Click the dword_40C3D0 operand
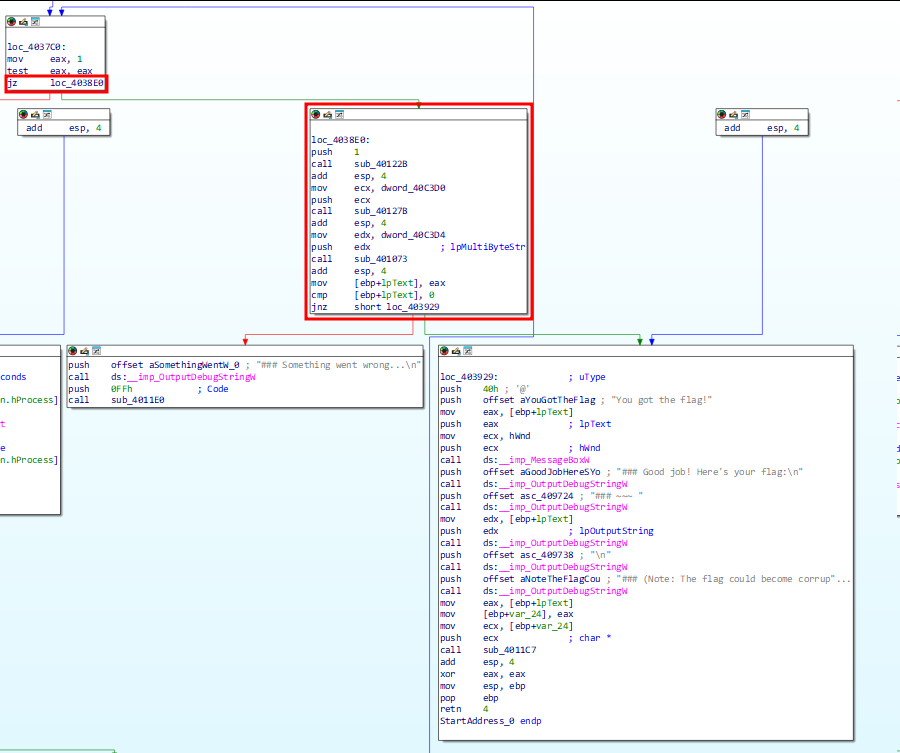This screenshot has height=753, width=900. [x=413, y=188]
